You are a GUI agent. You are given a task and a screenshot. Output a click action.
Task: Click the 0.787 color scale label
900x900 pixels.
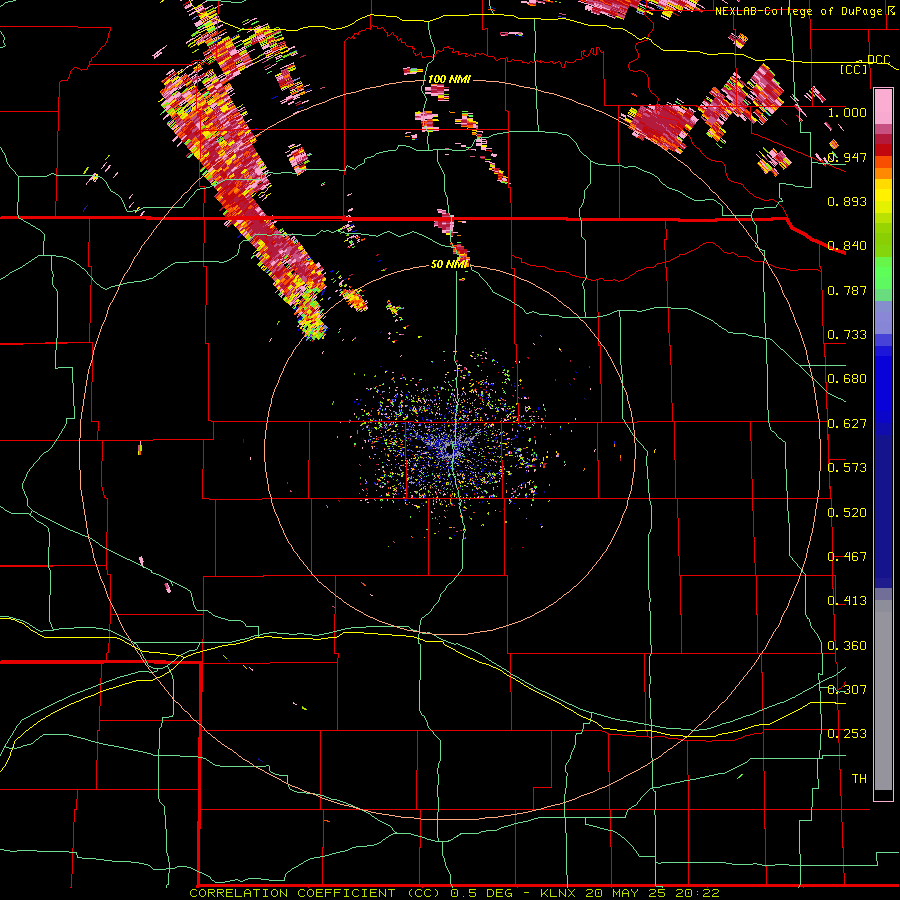point(847,290)
